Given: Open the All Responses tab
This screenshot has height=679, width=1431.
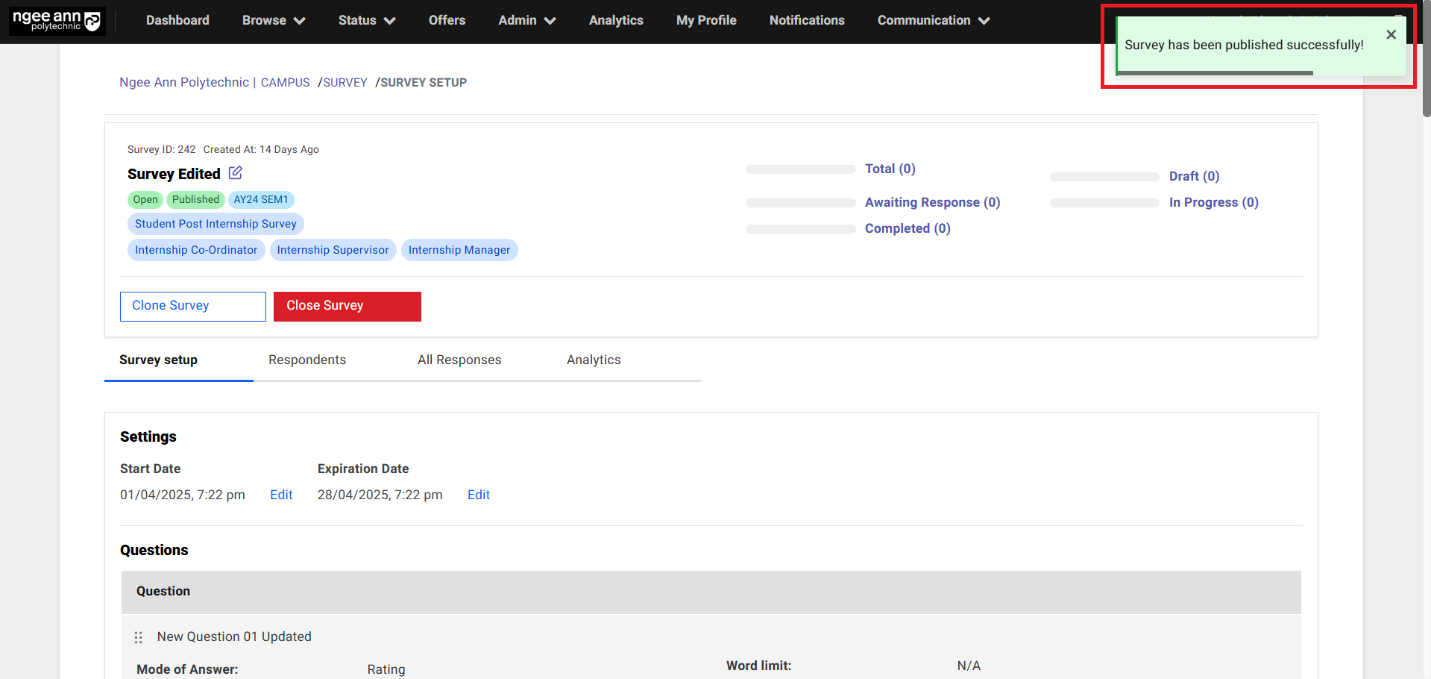Looking at the screenshot, I should pyautogui.click(x=459, y=360).
